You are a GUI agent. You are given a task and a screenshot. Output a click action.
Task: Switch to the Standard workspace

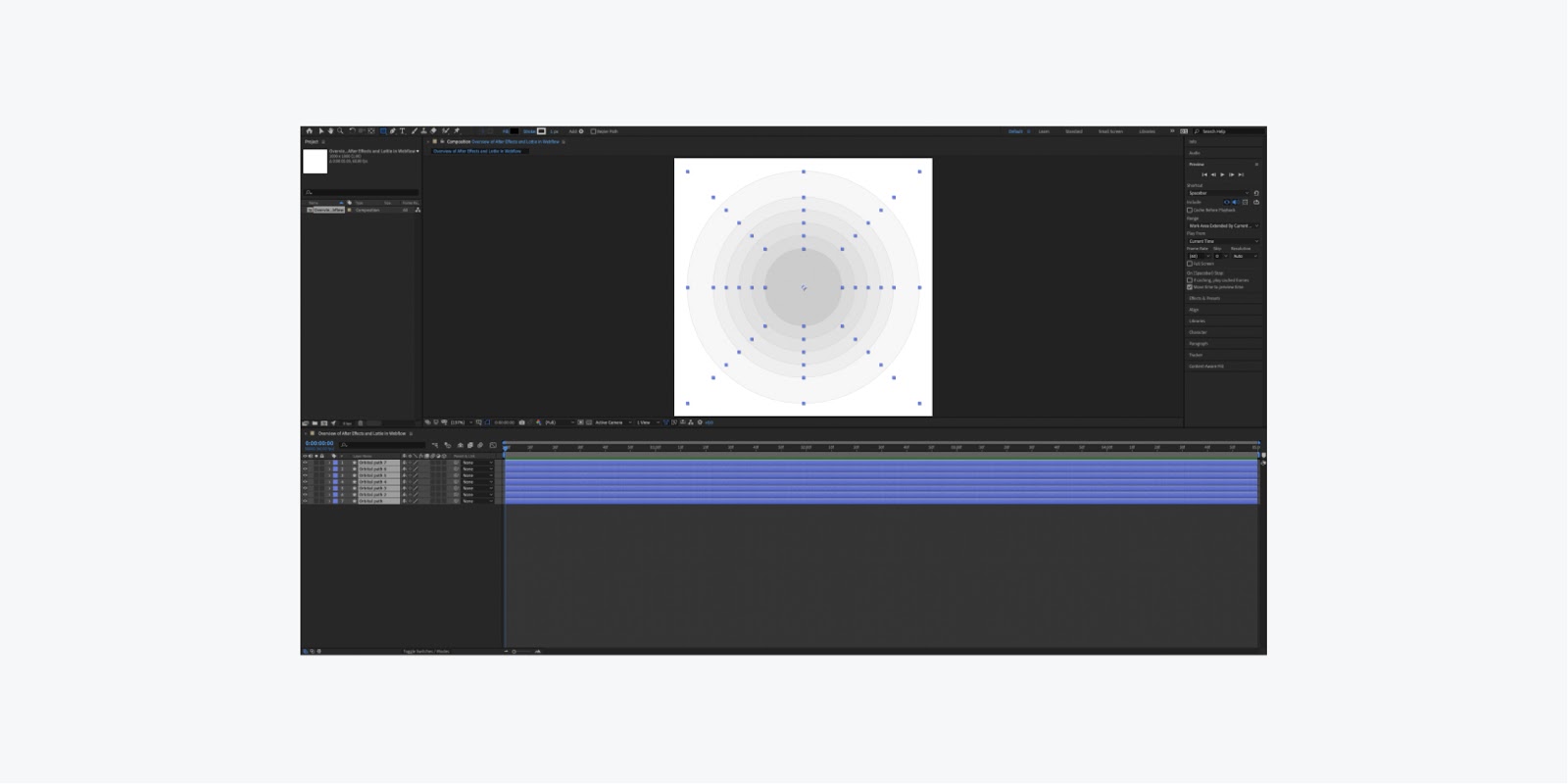click(x=1074, y=131)
